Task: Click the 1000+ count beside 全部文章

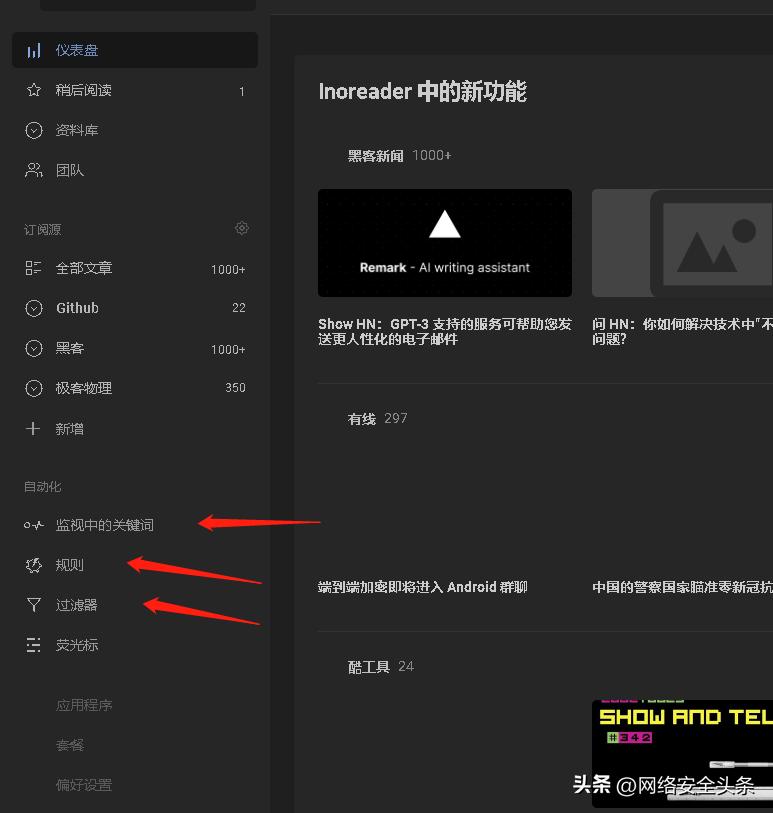Action: click(228, 270)
